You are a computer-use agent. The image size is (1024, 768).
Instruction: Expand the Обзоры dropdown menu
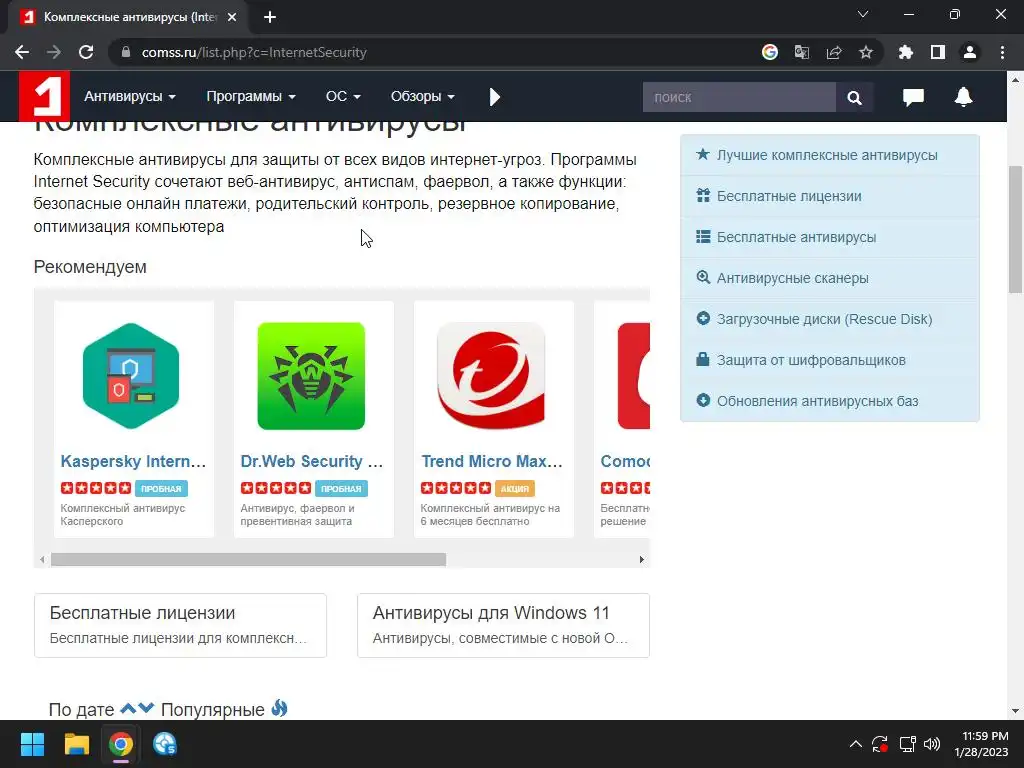pos(423,97)
